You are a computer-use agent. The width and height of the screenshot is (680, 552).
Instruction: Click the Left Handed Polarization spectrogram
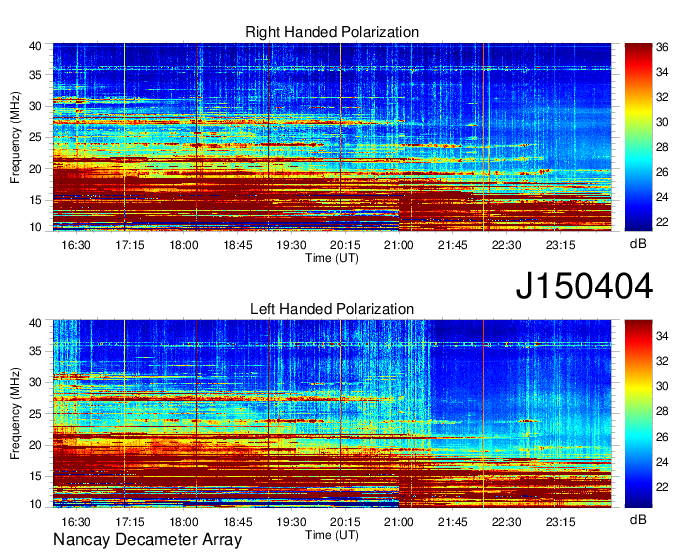click(x=332, y=413)
